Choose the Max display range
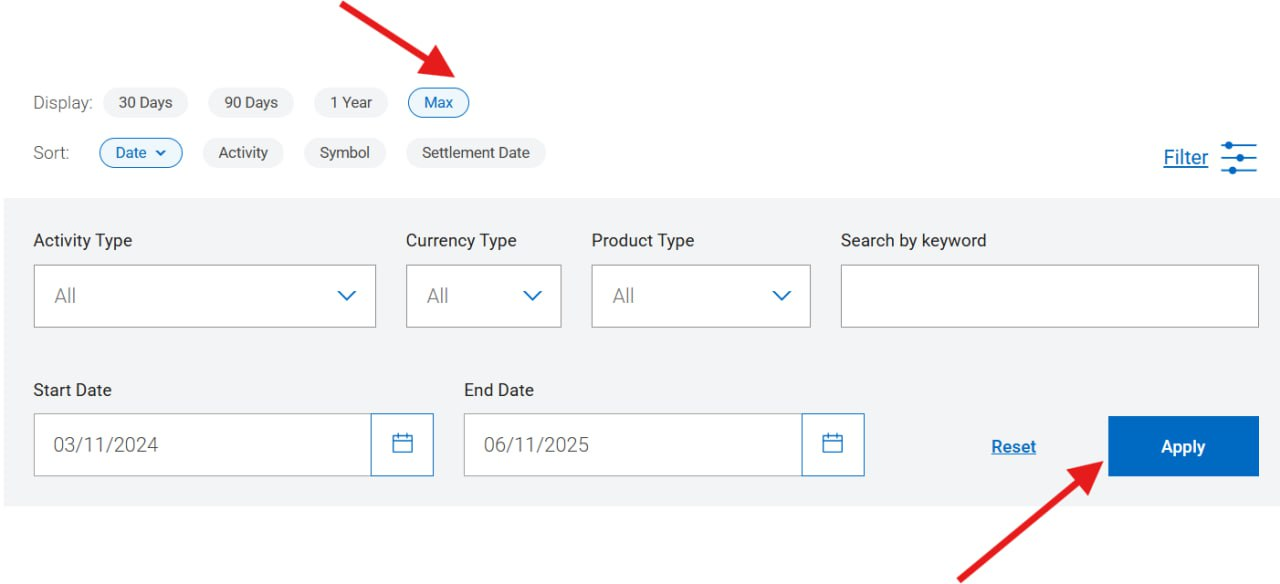 [438, 102]
